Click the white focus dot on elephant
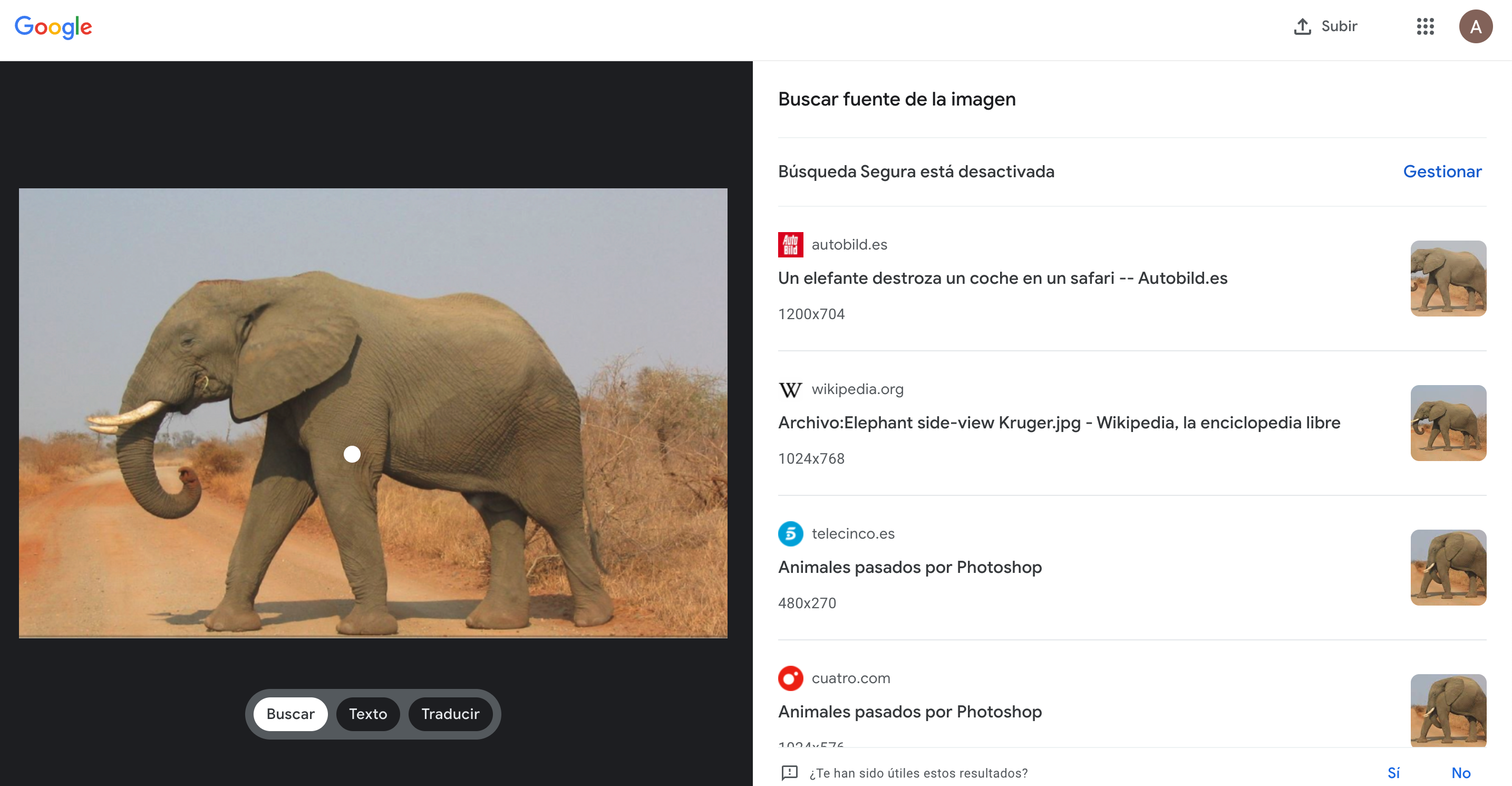The width and height of the screenshot is (1512, 786). click(x=352, y=454)
